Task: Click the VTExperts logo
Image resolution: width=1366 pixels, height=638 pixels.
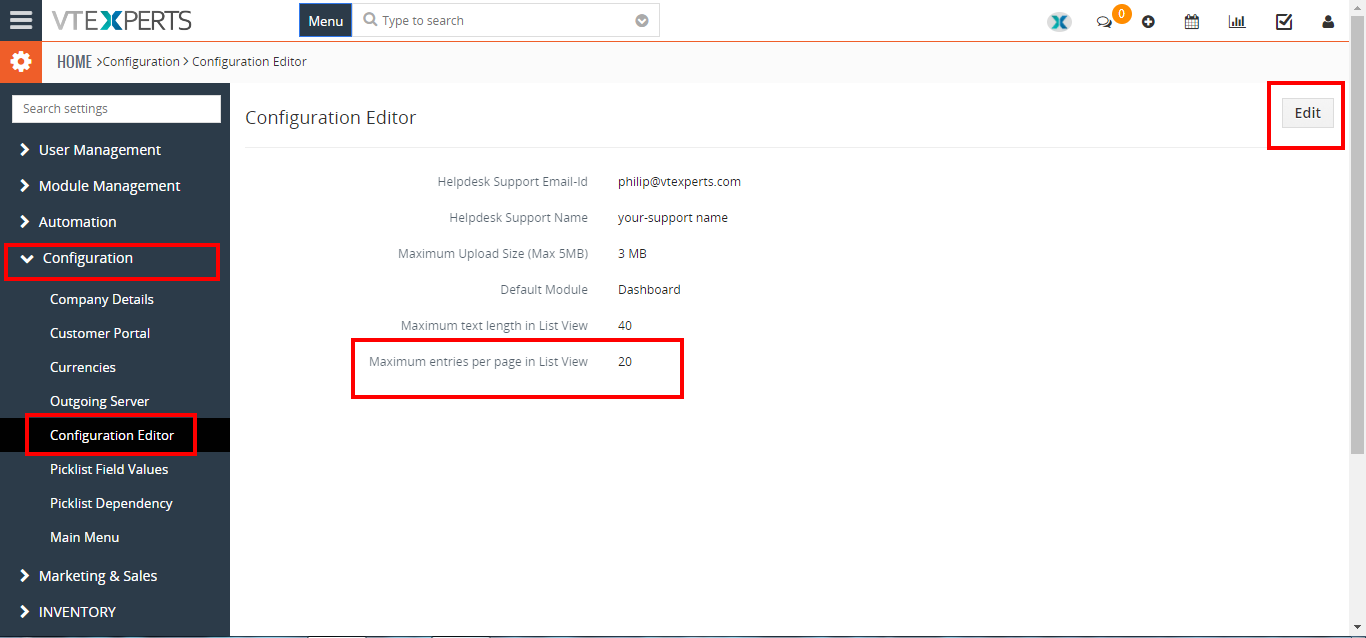Action: point(120,20)
